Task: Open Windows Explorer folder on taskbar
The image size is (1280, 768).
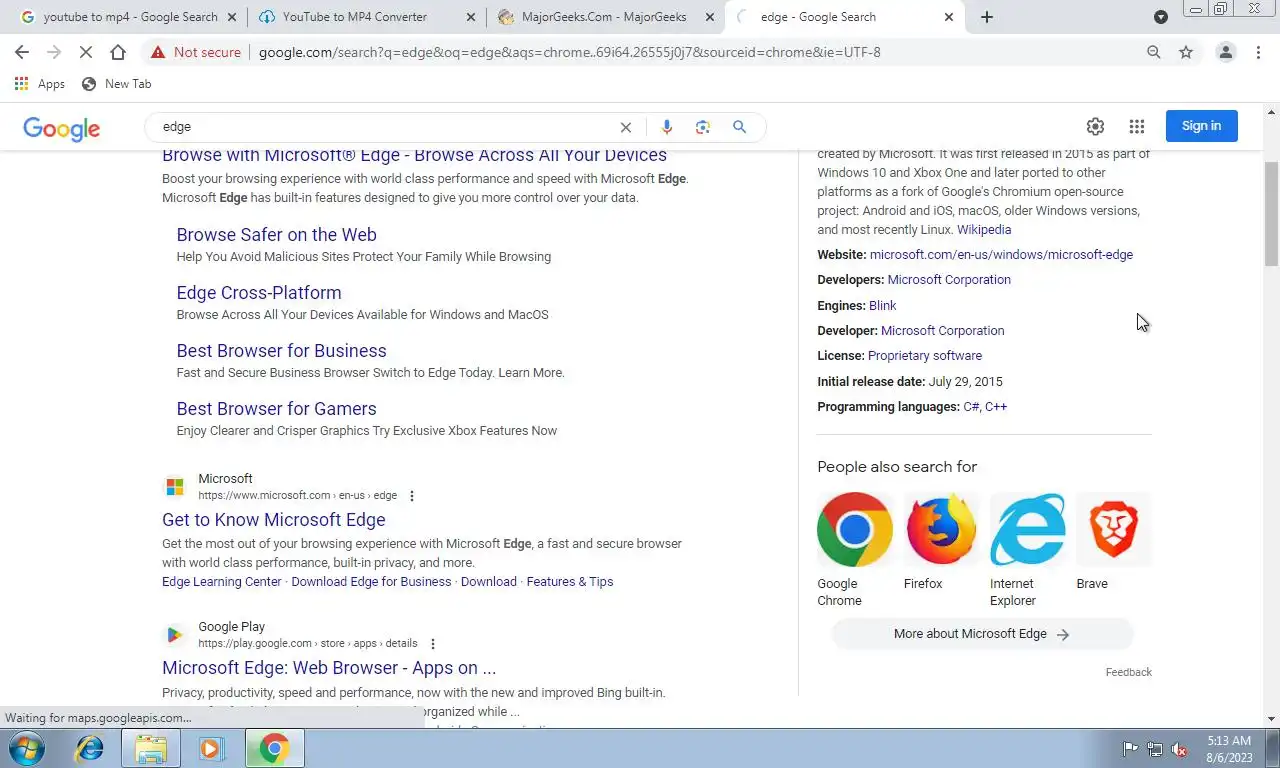Action: (151, 748)
